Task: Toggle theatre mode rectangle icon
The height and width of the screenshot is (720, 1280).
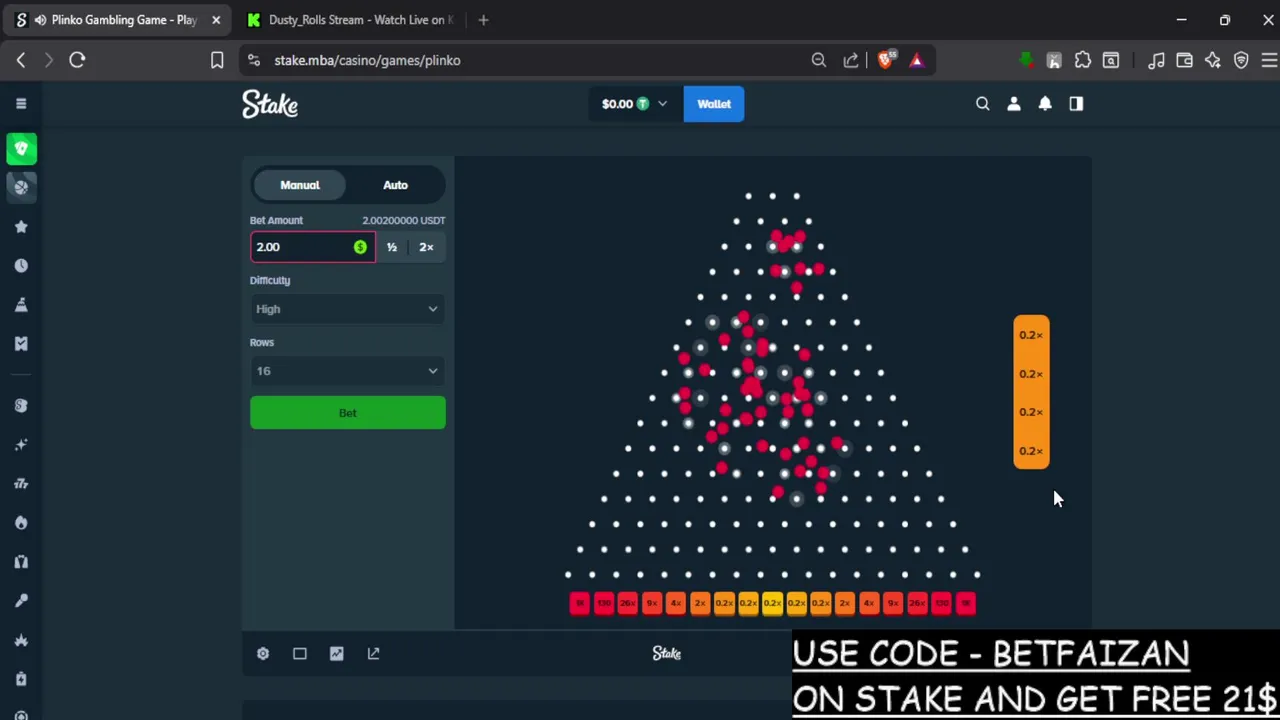Action: point(300,653)
